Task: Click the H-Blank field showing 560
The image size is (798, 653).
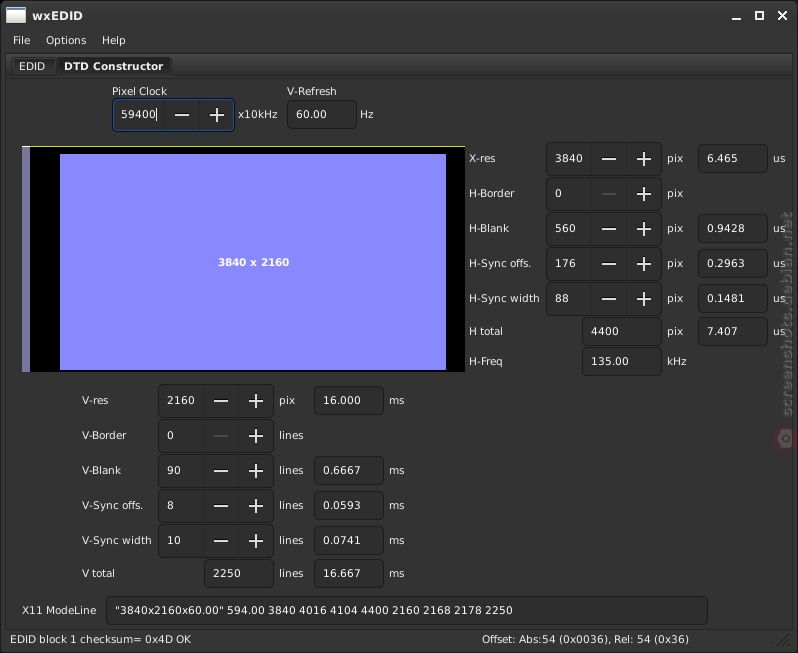Action: (569, 229)
